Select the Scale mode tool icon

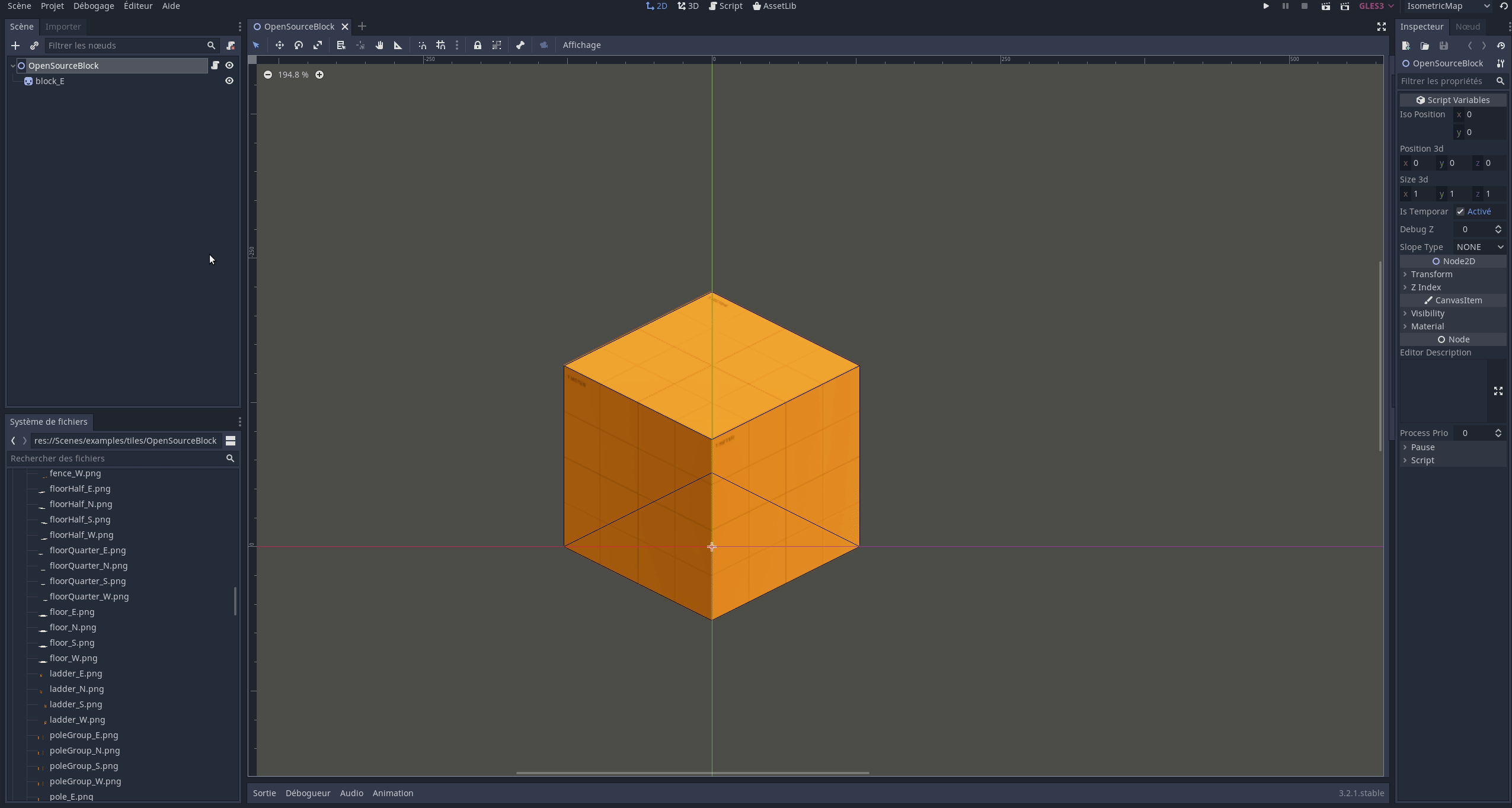pyautogui.click(x=318, y=45)
